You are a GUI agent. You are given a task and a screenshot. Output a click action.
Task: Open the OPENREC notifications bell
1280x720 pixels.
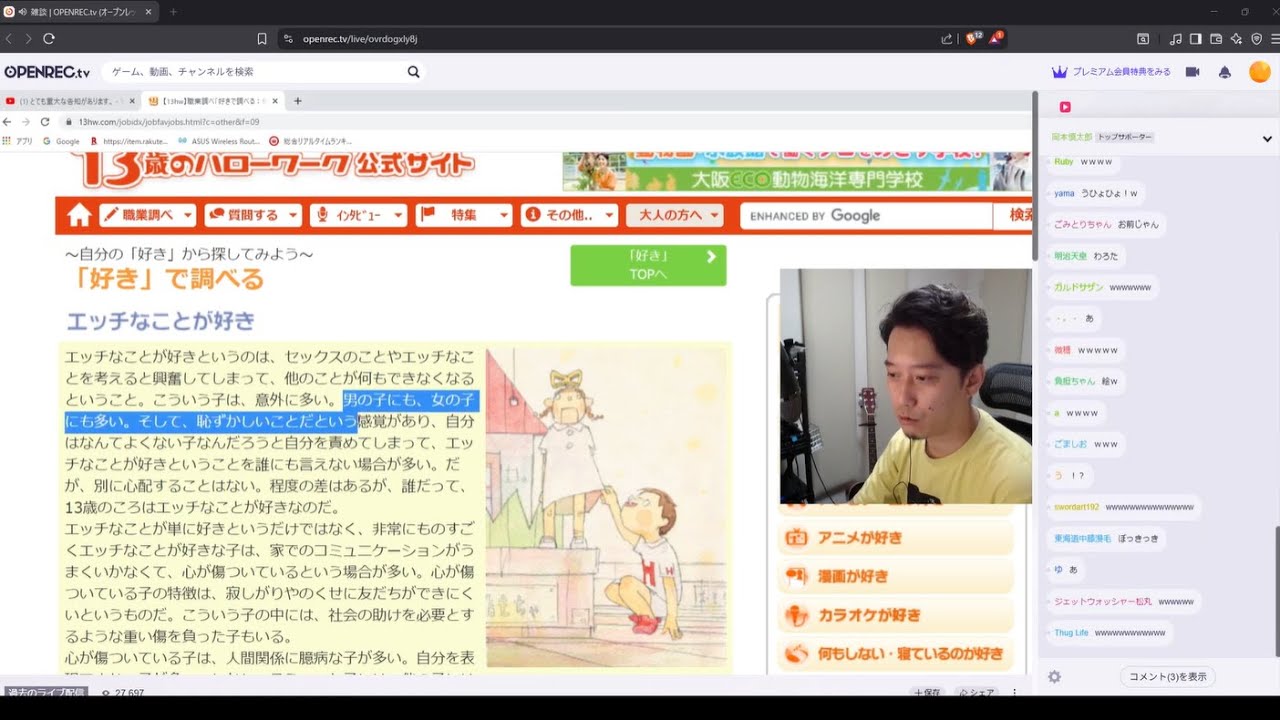point(1224,72)
